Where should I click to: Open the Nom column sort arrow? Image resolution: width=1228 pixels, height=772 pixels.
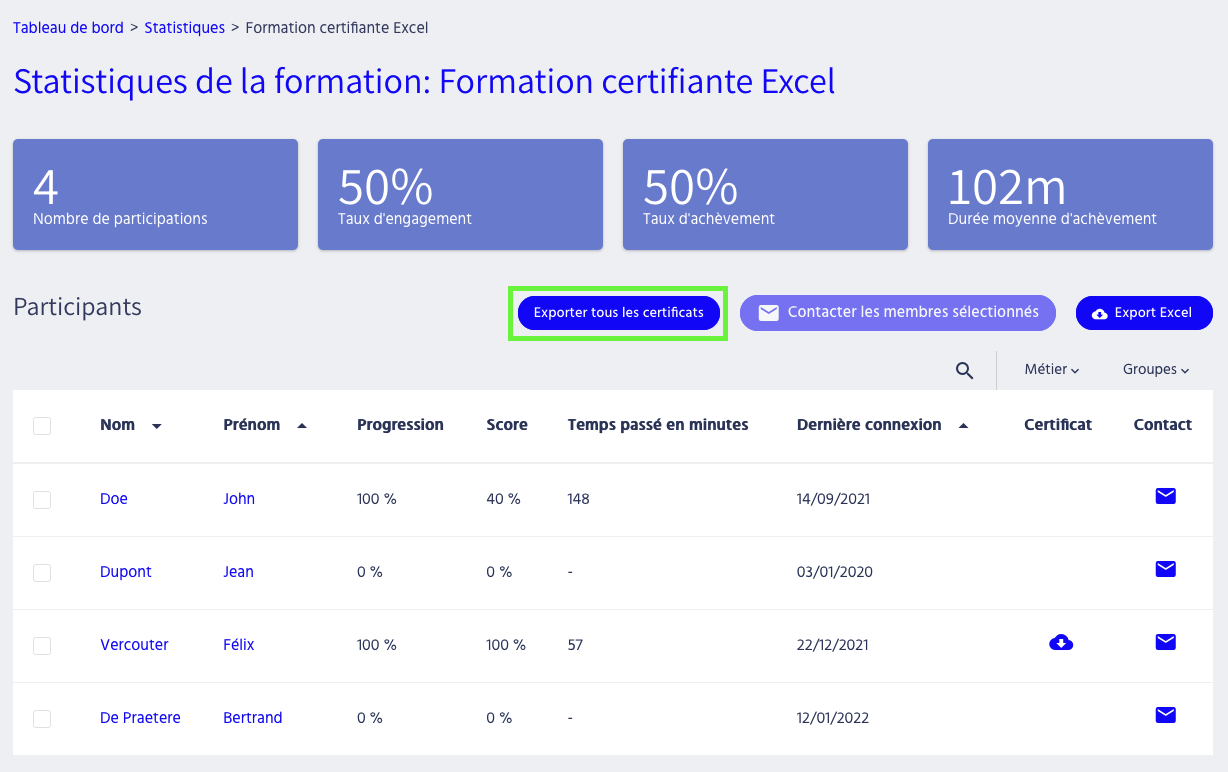point(157,426)
